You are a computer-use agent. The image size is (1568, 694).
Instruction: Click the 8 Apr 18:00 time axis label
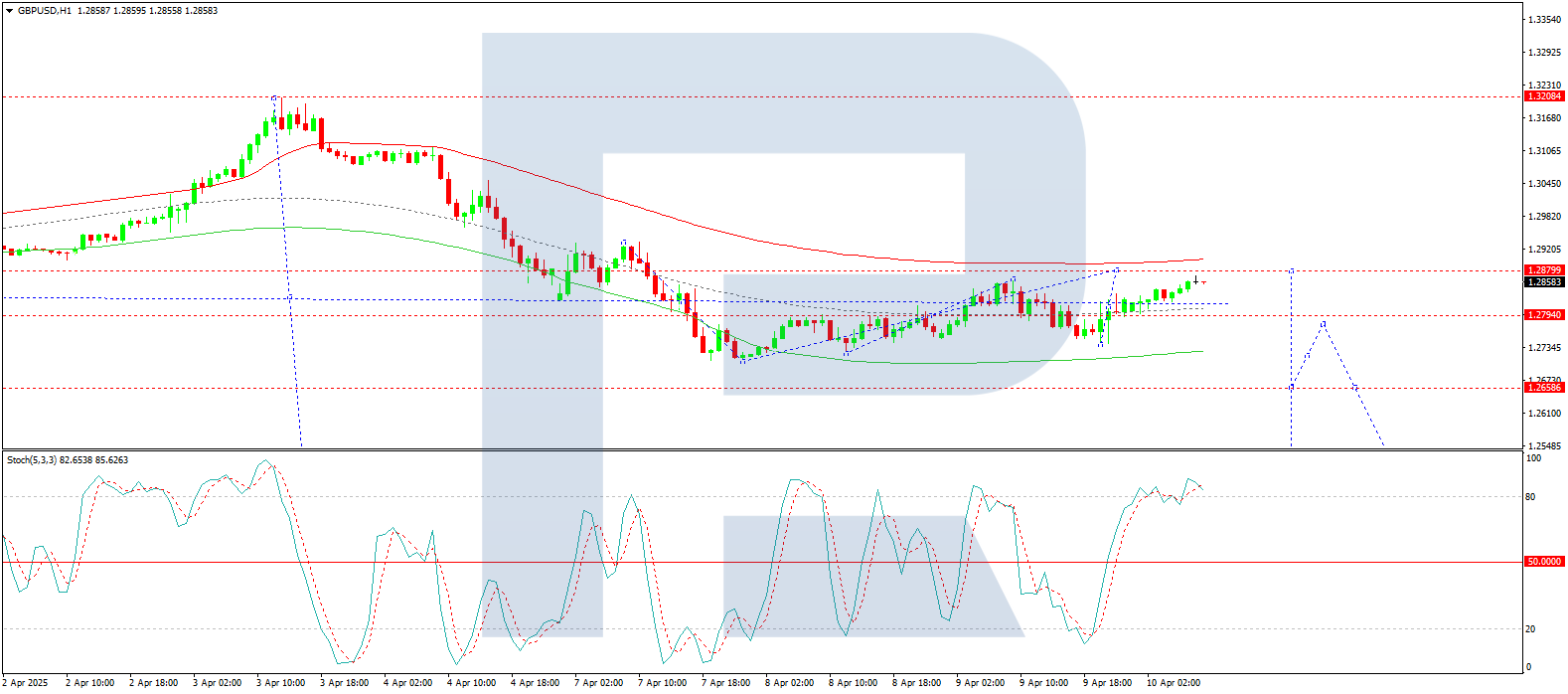click(917, 683)
